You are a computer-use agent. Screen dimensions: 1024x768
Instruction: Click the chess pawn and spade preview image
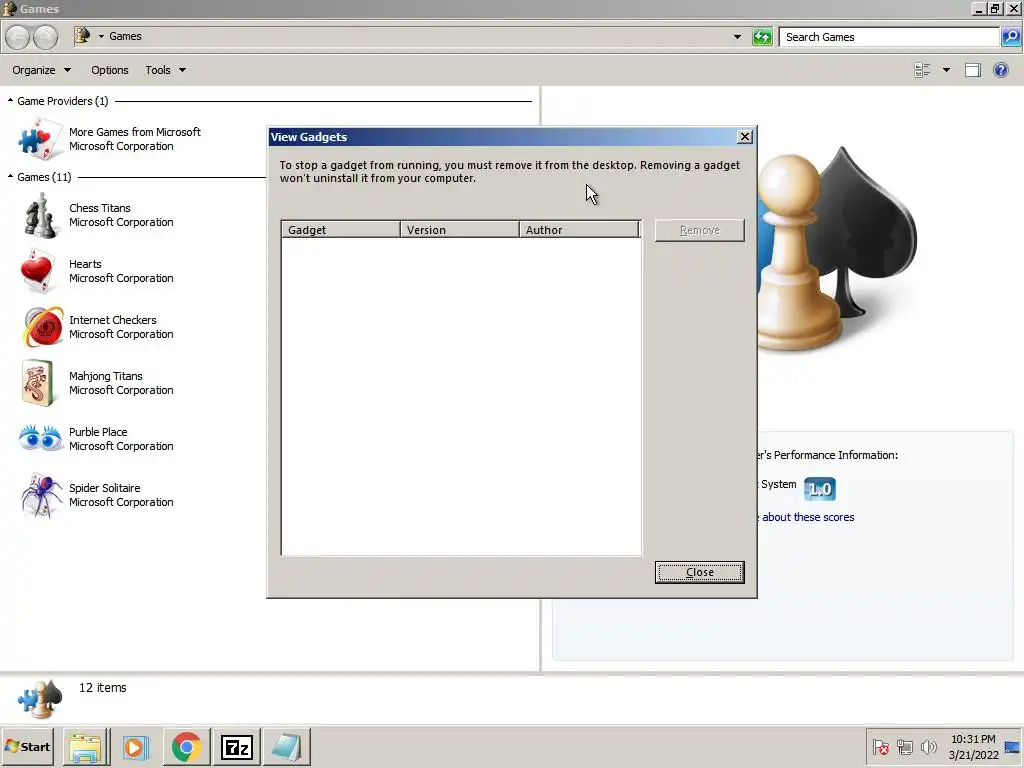837,248
